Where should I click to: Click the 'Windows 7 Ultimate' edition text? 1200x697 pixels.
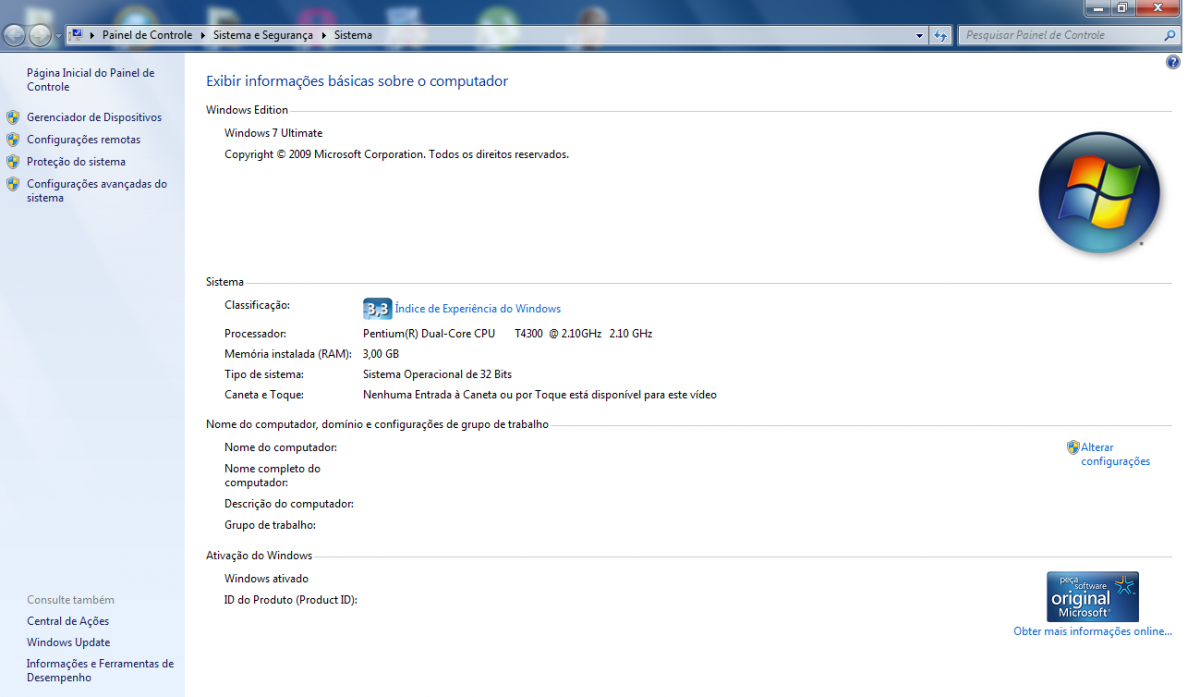(273, 133)
